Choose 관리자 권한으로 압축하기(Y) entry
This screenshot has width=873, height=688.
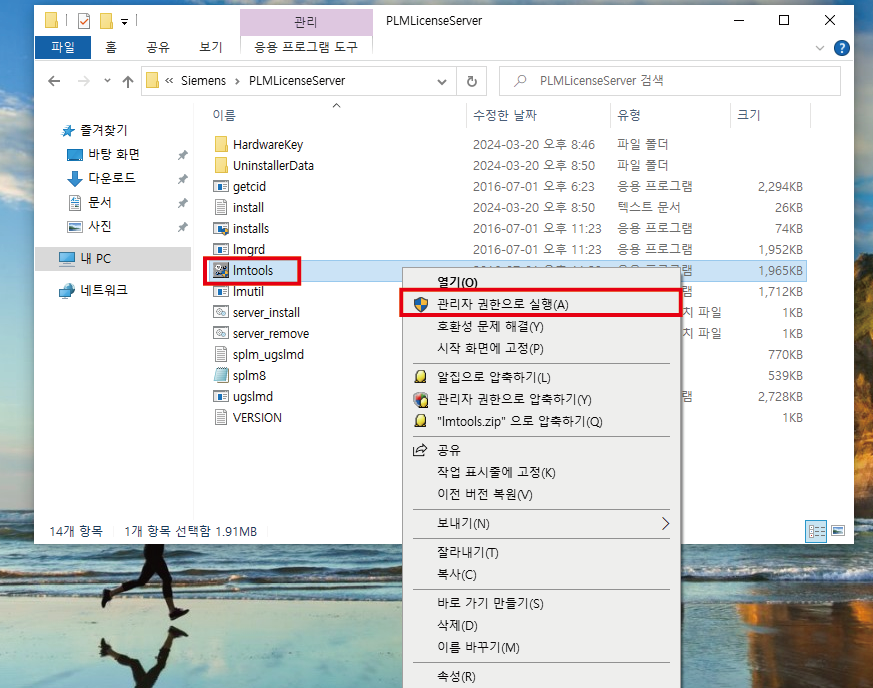click(541, 400)
